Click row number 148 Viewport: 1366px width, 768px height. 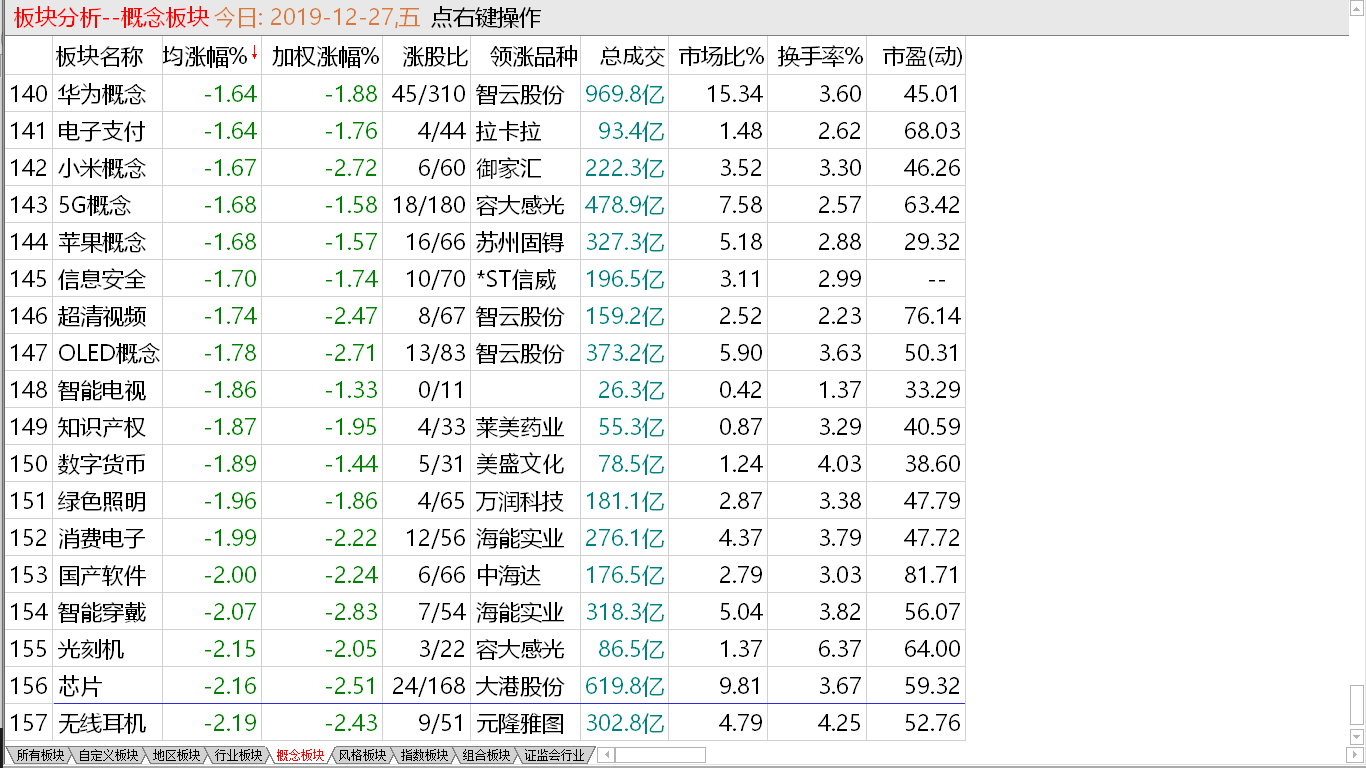pos(28,390)
